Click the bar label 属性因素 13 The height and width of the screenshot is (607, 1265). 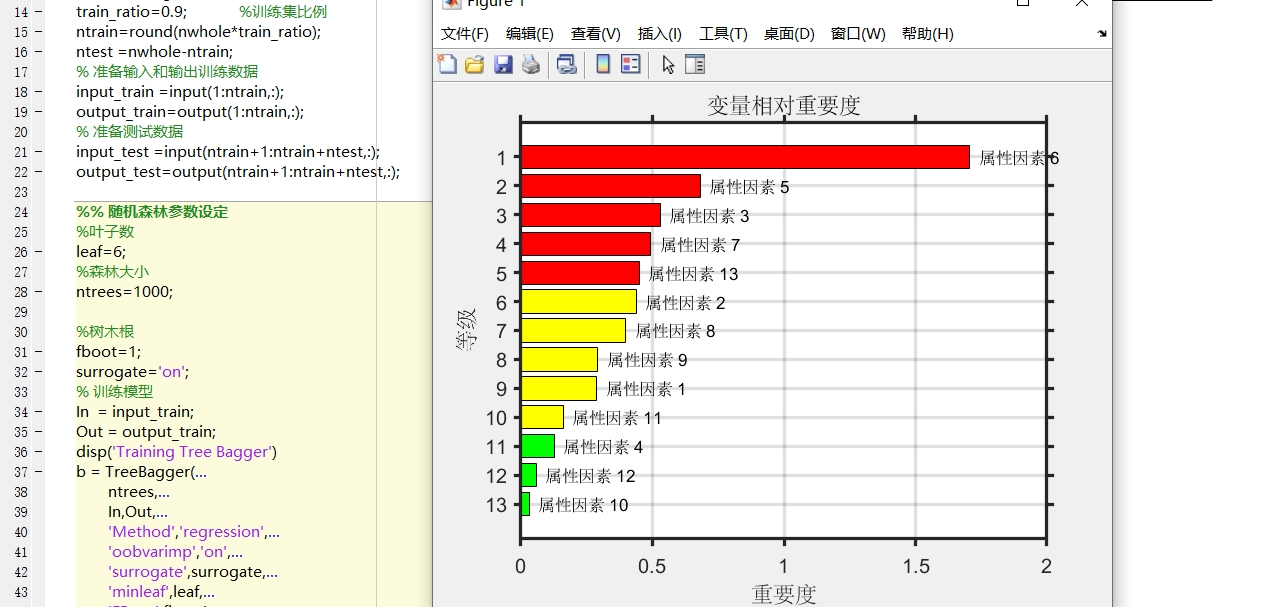pyautogui.click(x=693, y=274)
